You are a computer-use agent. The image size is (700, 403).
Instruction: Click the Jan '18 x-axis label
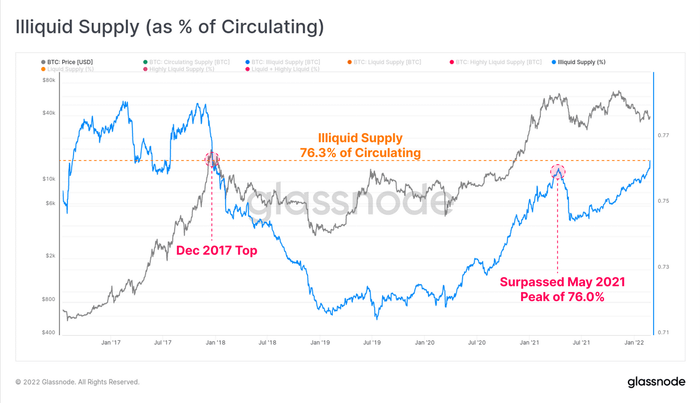(216, 343)
